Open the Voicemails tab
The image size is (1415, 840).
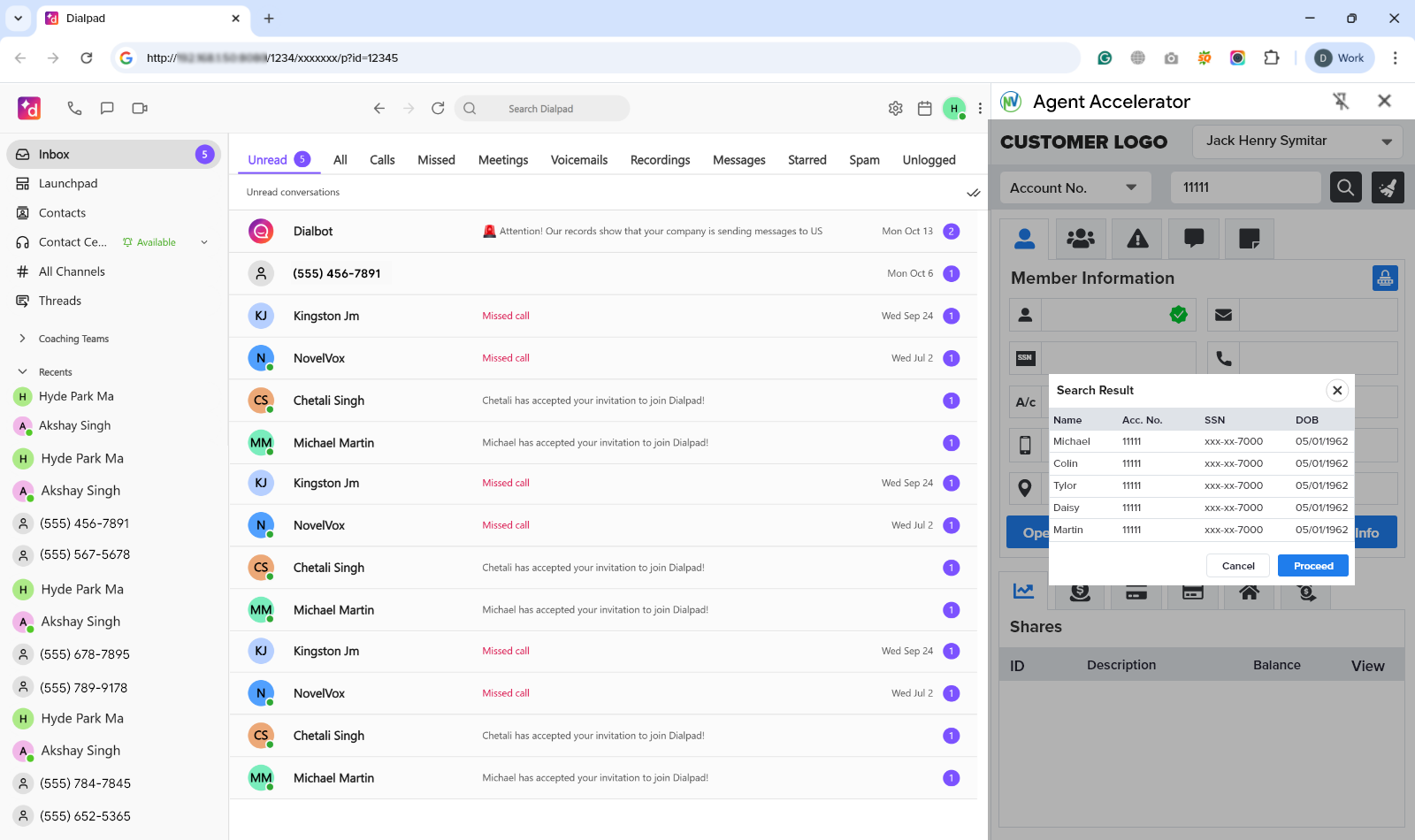point(579,160)
